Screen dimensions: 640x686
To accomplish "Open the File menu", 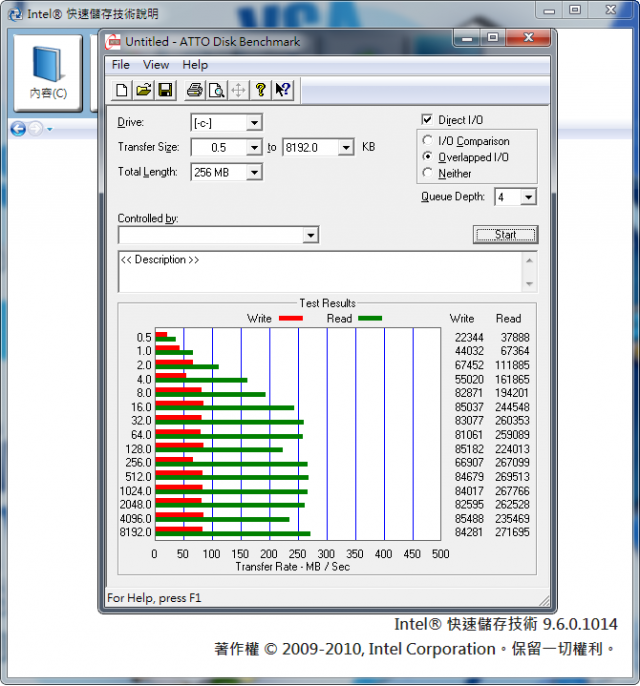I will tap(121, 65).
